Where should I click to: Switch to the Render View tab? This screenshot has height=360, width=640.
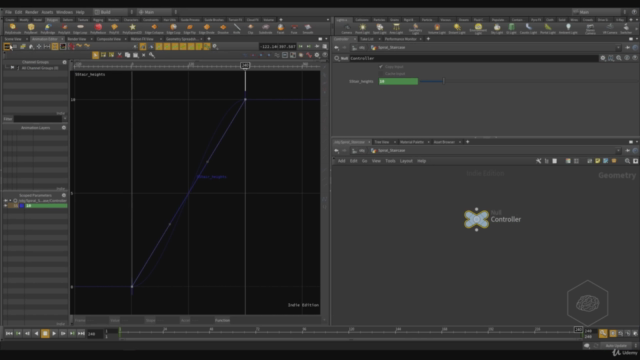tap(77, 39)
